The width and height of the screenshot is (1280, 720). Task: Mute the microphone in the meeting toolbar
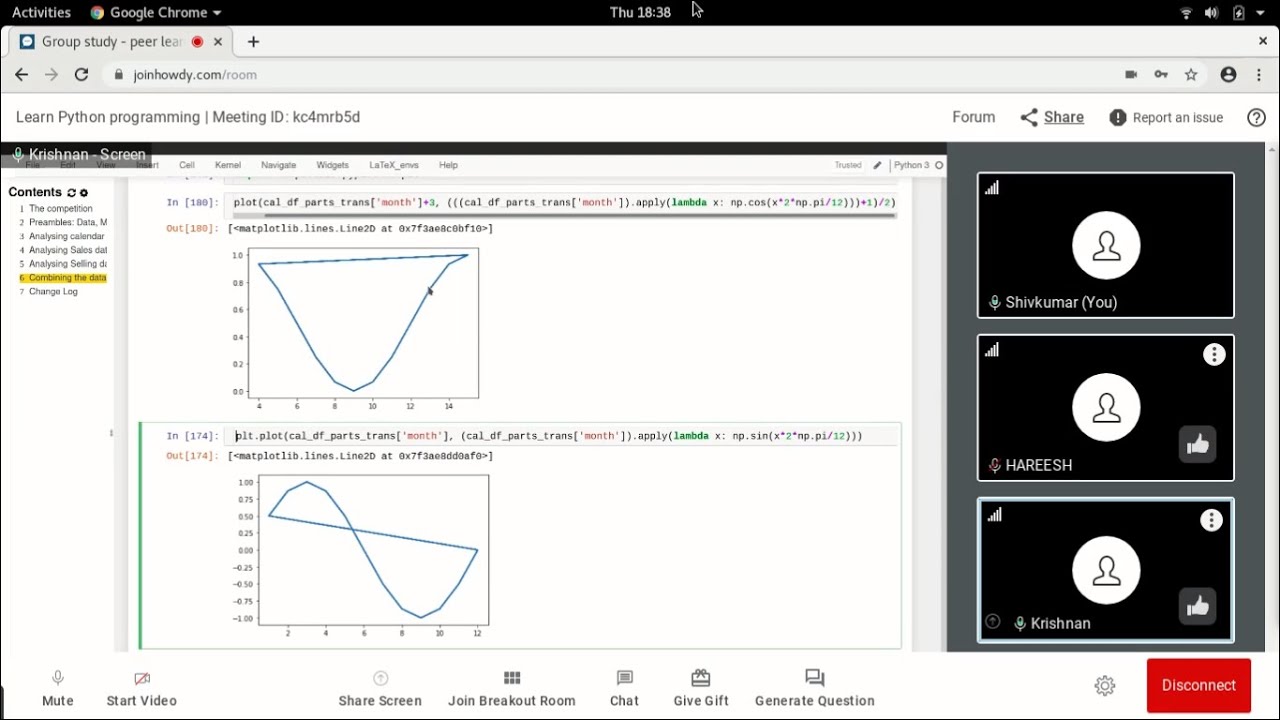[x=58, y=688]
